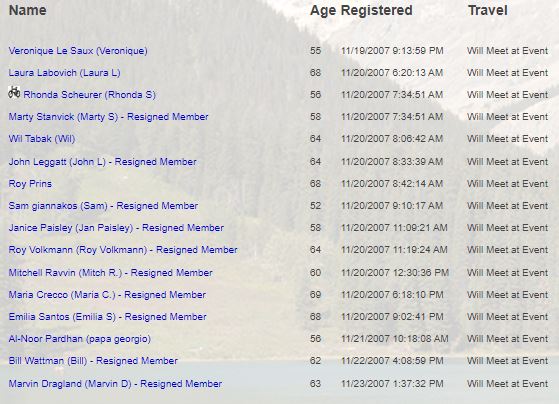Open Veronique Le Saux's profile link

point(78,51)
